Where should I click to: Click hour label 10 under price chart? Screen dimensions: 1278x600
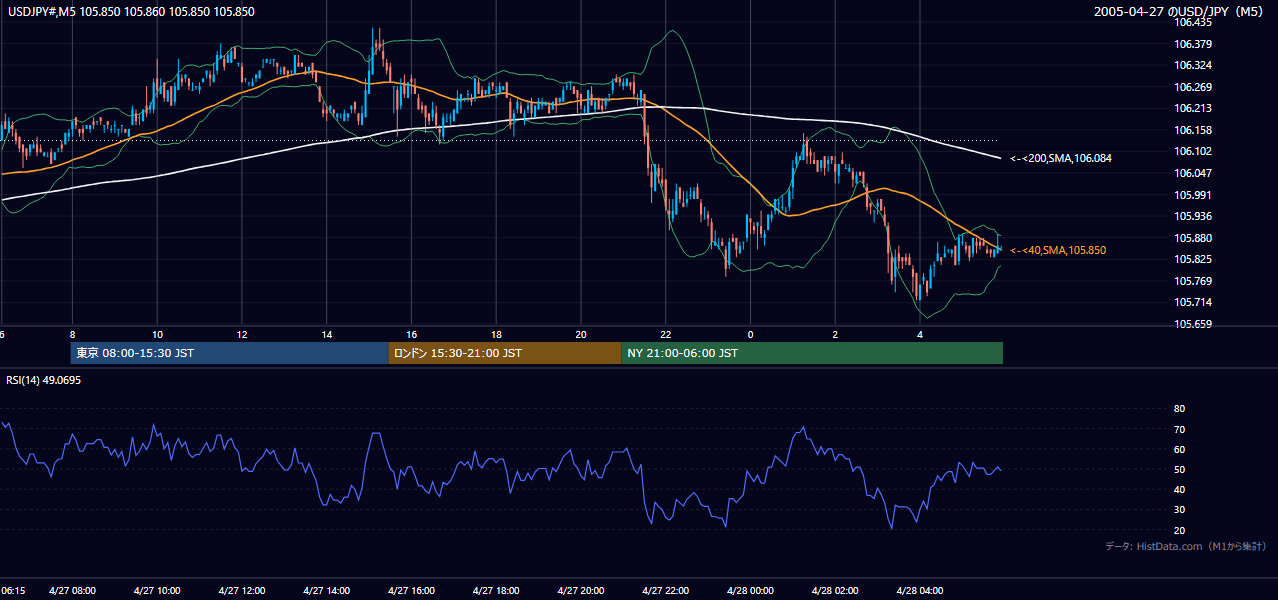tap(157, 335)
